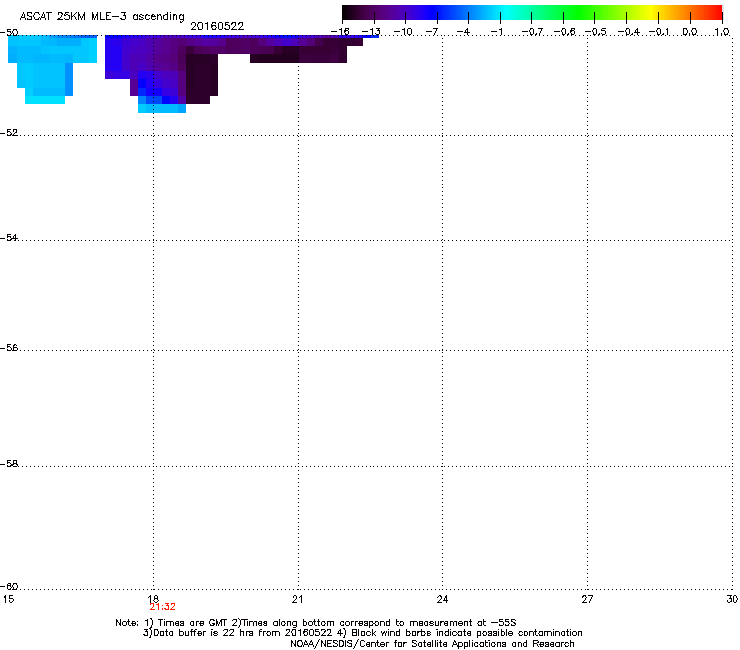Click the latitude label "-50"

coord(9,33)
